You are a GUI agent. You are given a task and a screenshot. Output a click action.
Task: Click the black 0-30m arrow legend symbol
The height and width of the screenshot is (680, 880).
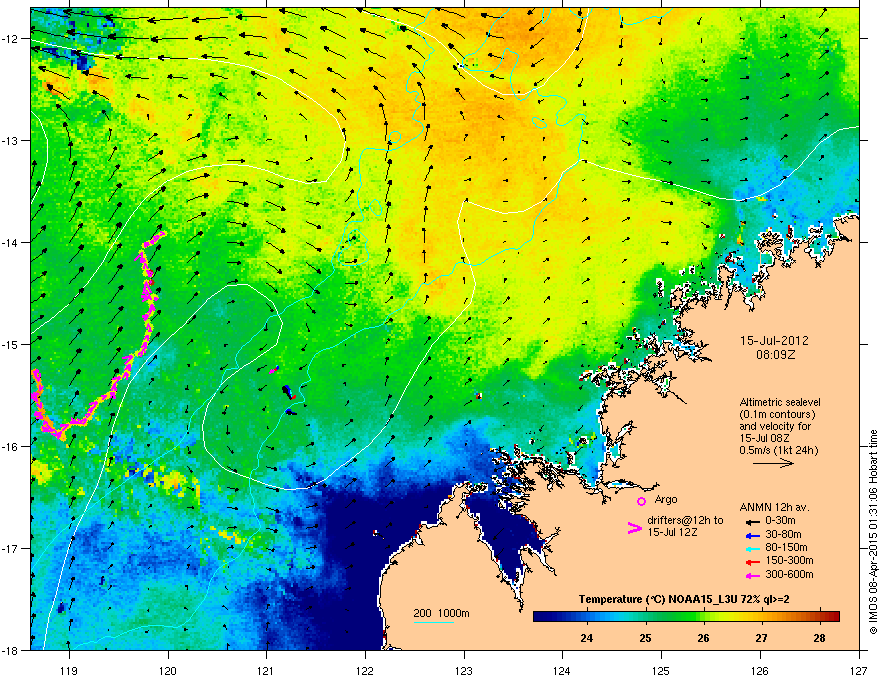click(752, 521)
